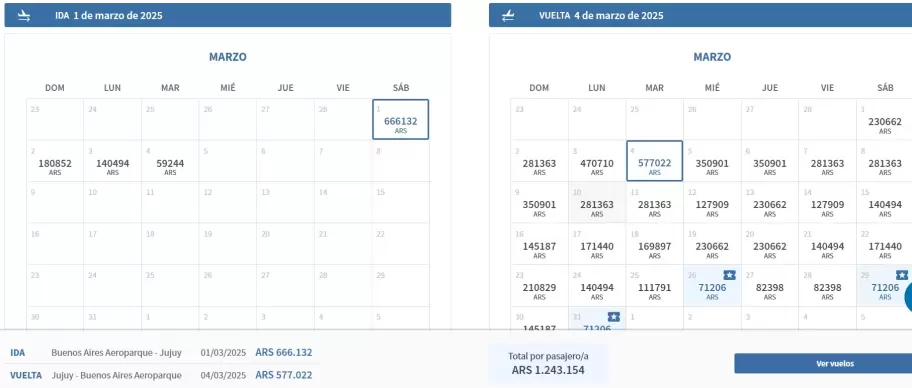912x388 pixels.
Task: Pick return March 23 at 210829 ARS
Action: pos(539,286)
